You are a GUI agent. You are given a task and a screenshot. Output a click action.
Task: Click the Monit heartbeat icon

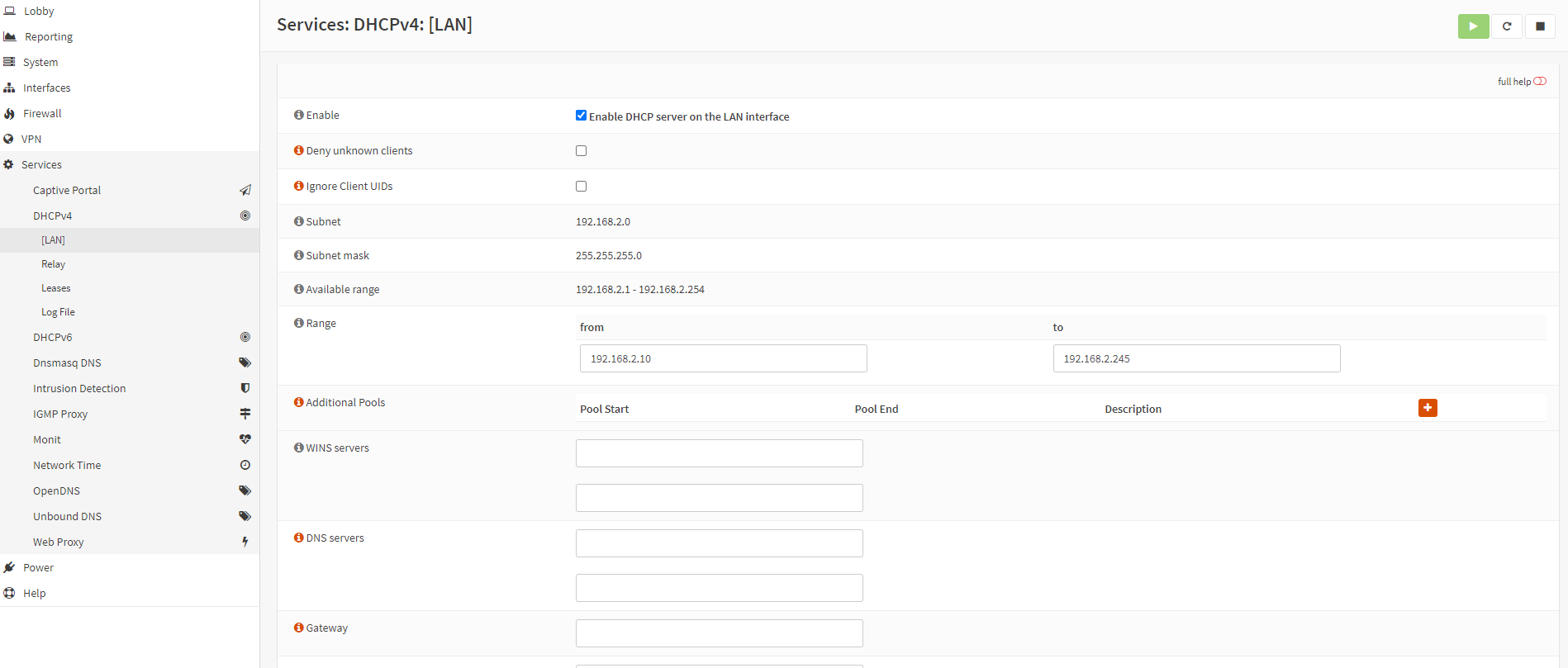click(245, 439)
